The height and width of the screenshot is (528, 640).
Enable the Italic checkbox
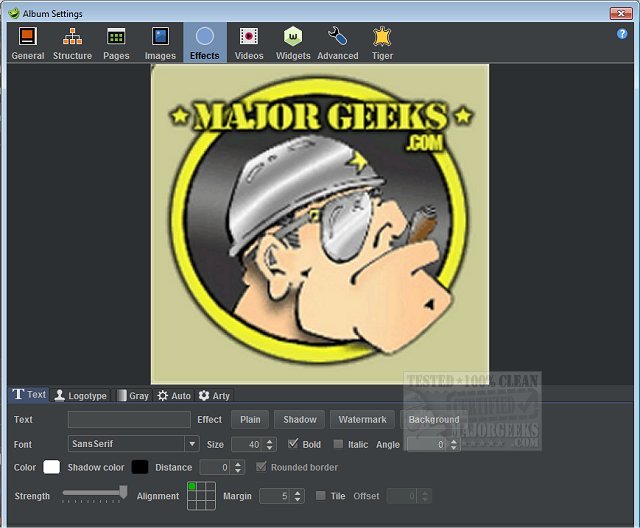point(338,444)
